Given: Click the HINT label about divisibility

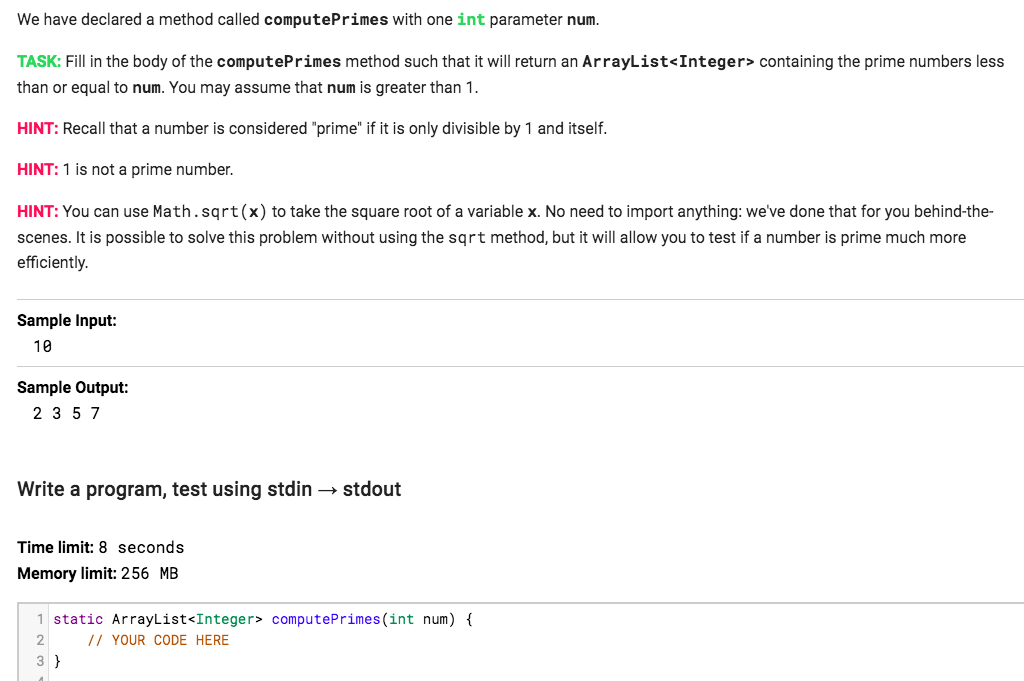Looking at the screenshot, I should tap(37, 129).
